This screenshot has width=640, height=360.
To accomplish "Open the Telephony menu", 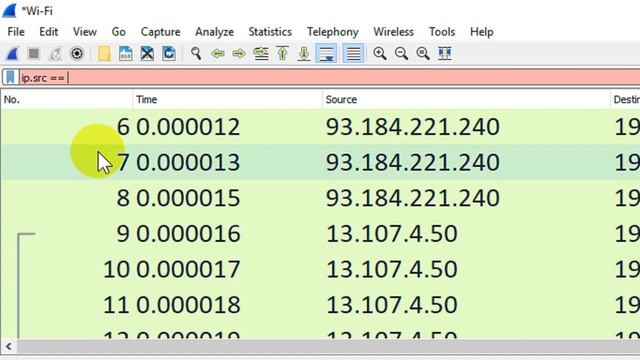I will pos(333,32).
